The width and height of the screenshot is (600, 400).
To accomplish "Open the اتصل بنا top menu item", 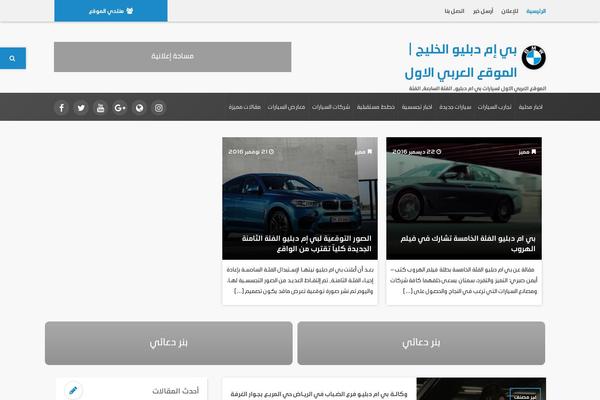I will [x=454, y=11].
